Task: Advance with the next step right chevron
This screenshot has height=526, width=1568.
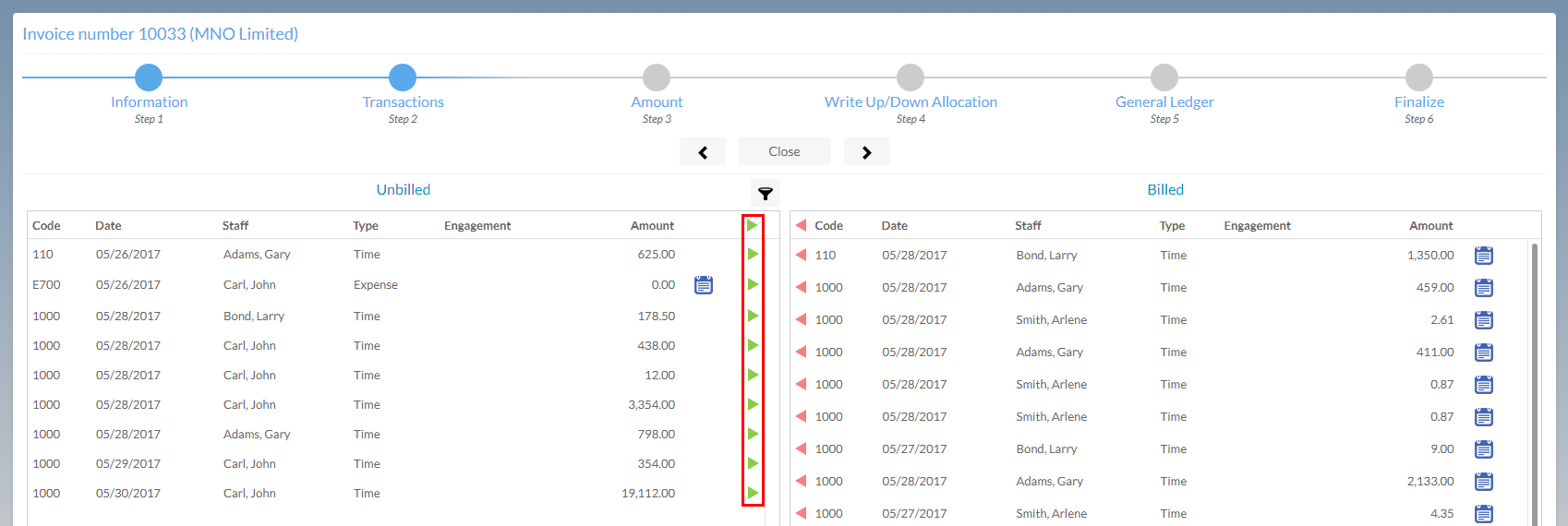Action: coord(866,152)
